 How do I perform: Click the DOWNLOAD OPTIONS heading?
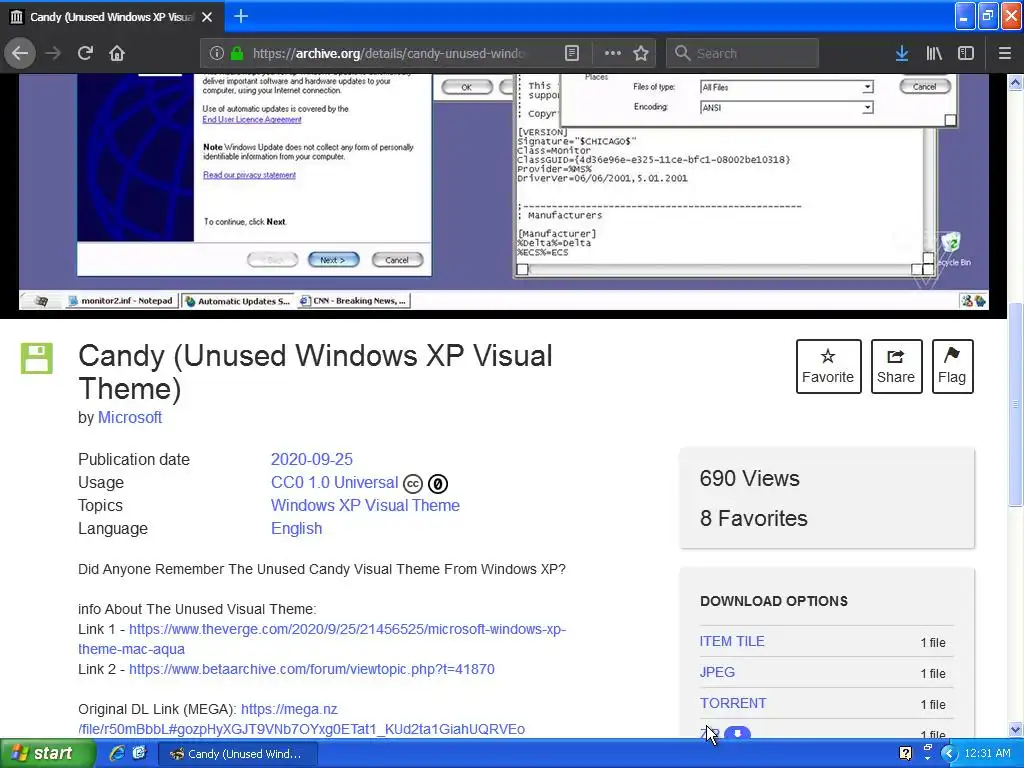tap(774, 601)
